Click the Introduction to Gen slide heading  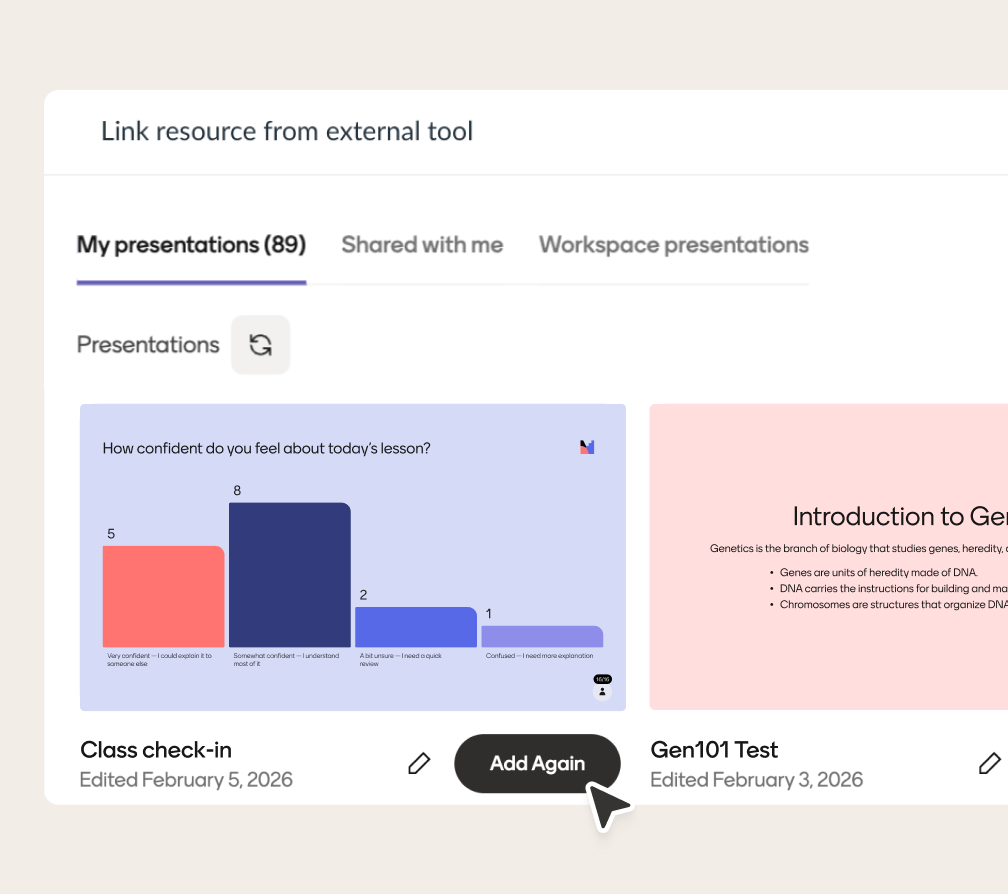[898, 516]
